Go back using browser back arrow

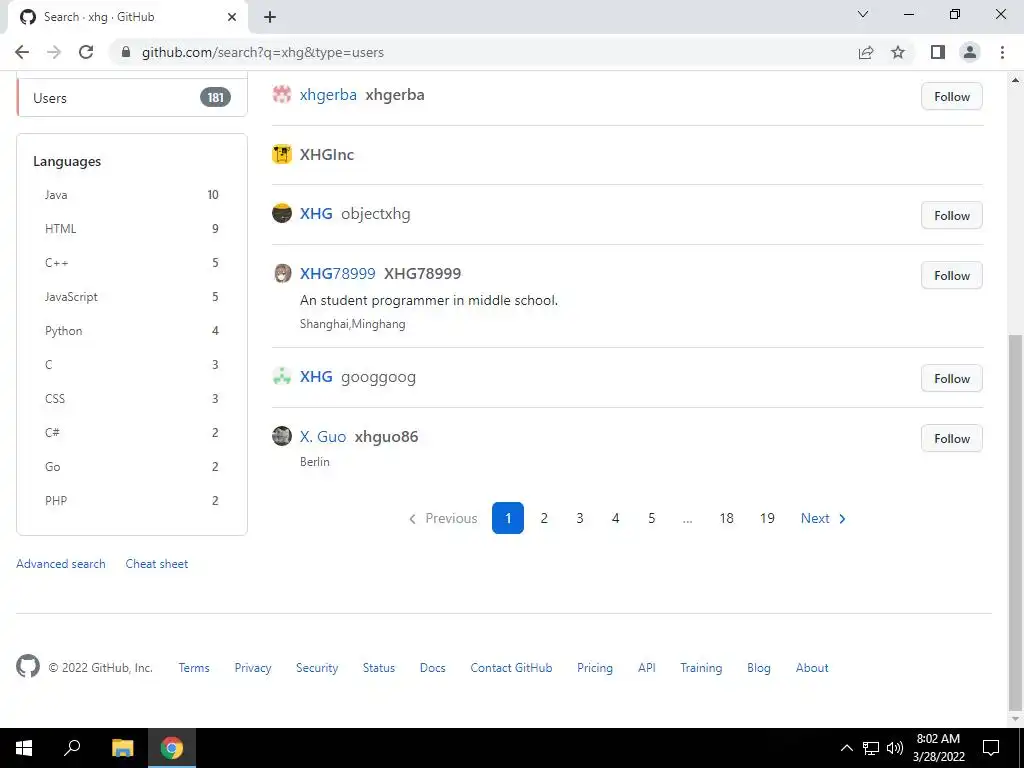[22, 52]
